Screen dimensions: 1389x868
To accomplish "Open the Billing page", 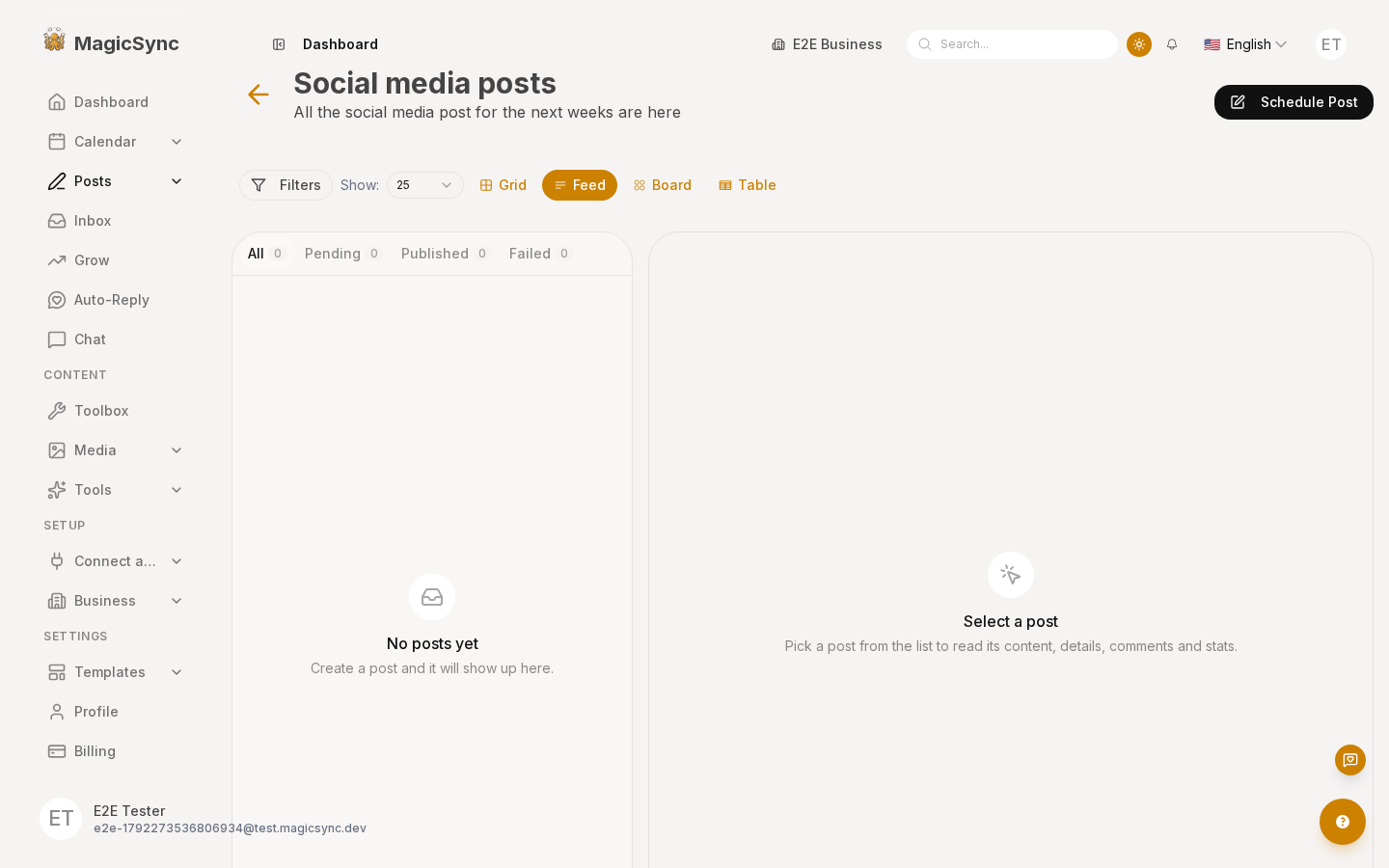I will [x=116, y=751].
